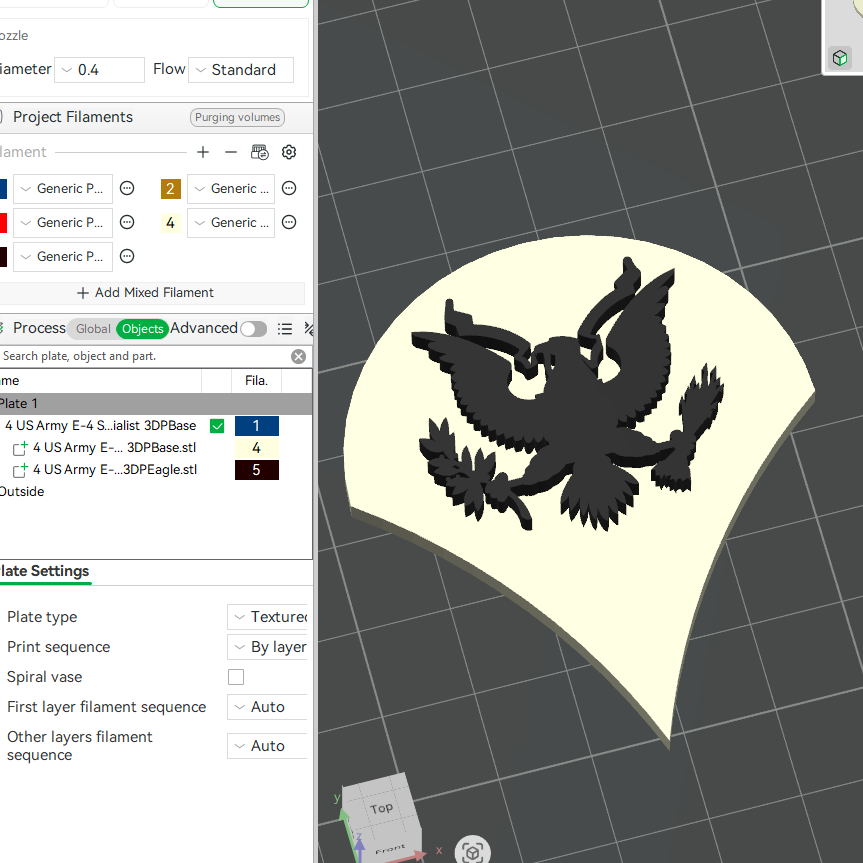The image size is (863, 863).
Task: Switch process scope to Global
Action: pyautogui.click(x=93, y=329)
